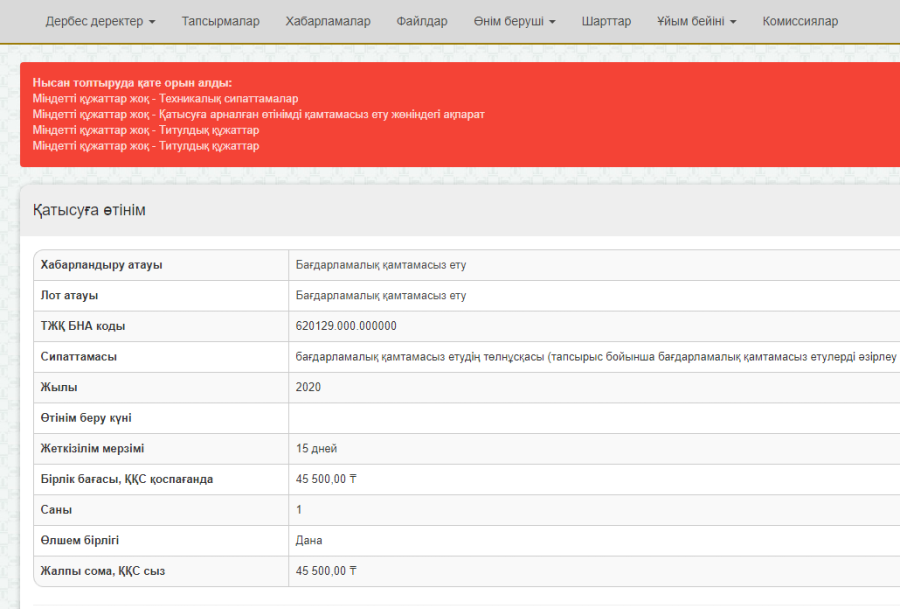Image resolution: width=900 pixels, height=609 pixels.
Task: Click the Шарттар navigation link
Action: click(606, 21)
